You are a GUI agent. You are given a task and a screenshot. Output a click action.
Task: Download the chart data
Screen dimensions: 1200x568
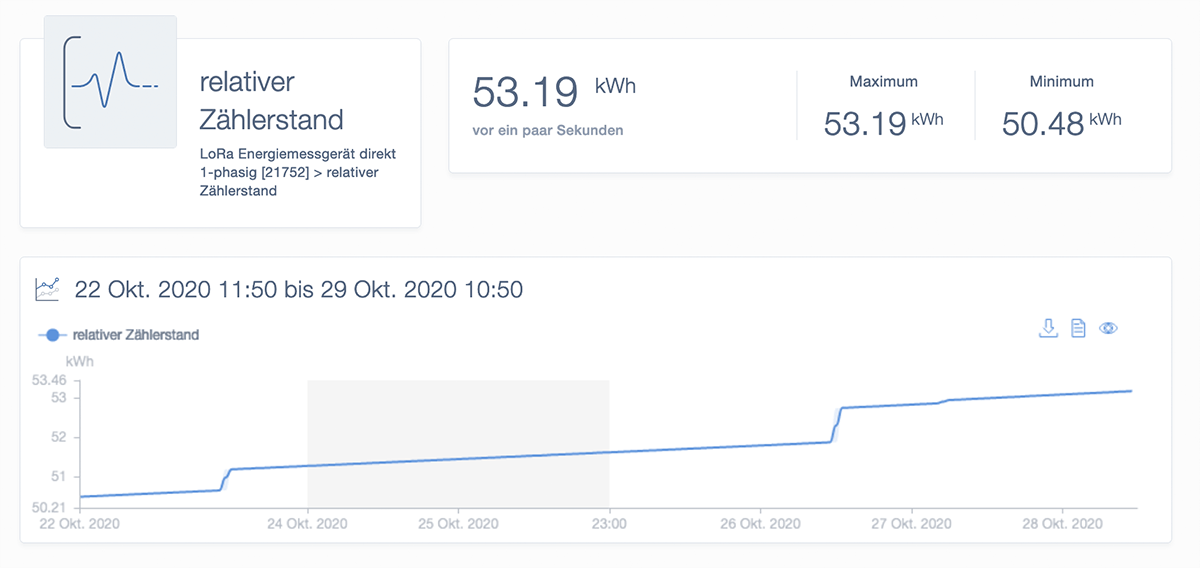pos(1048,328)
